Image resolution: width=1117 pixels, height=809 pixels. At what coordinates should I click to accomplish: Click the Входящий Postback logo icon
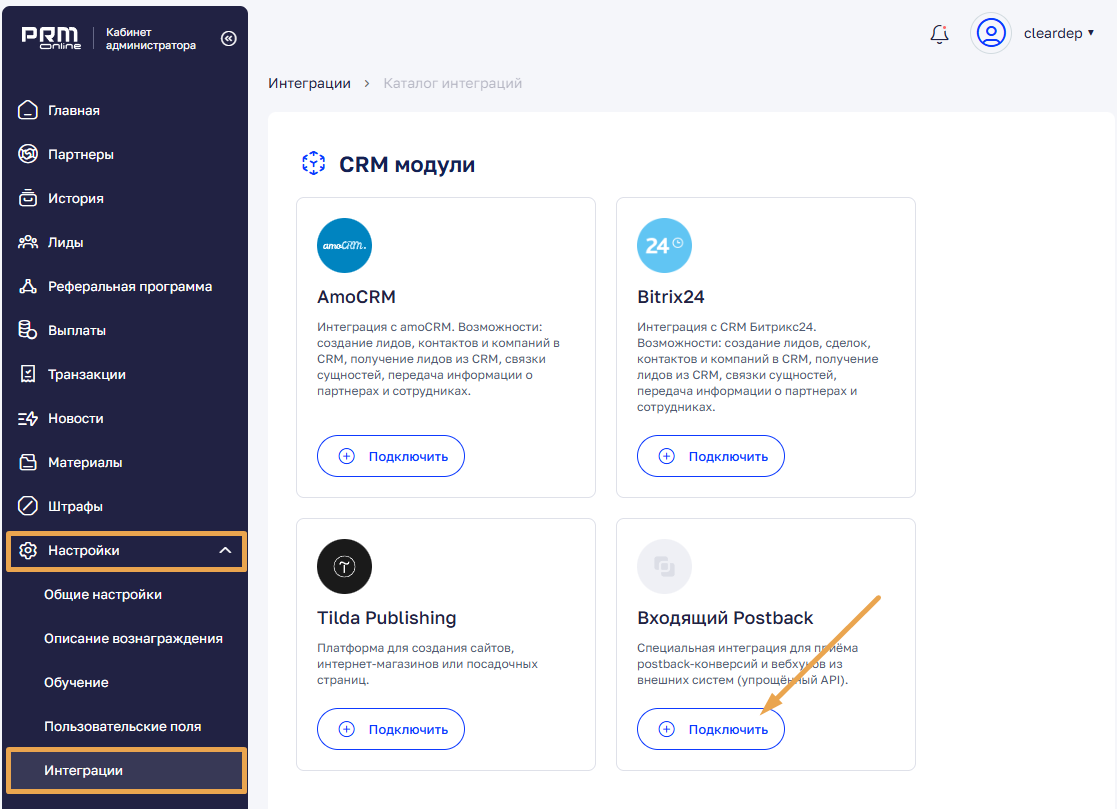[x=664, y=567]
